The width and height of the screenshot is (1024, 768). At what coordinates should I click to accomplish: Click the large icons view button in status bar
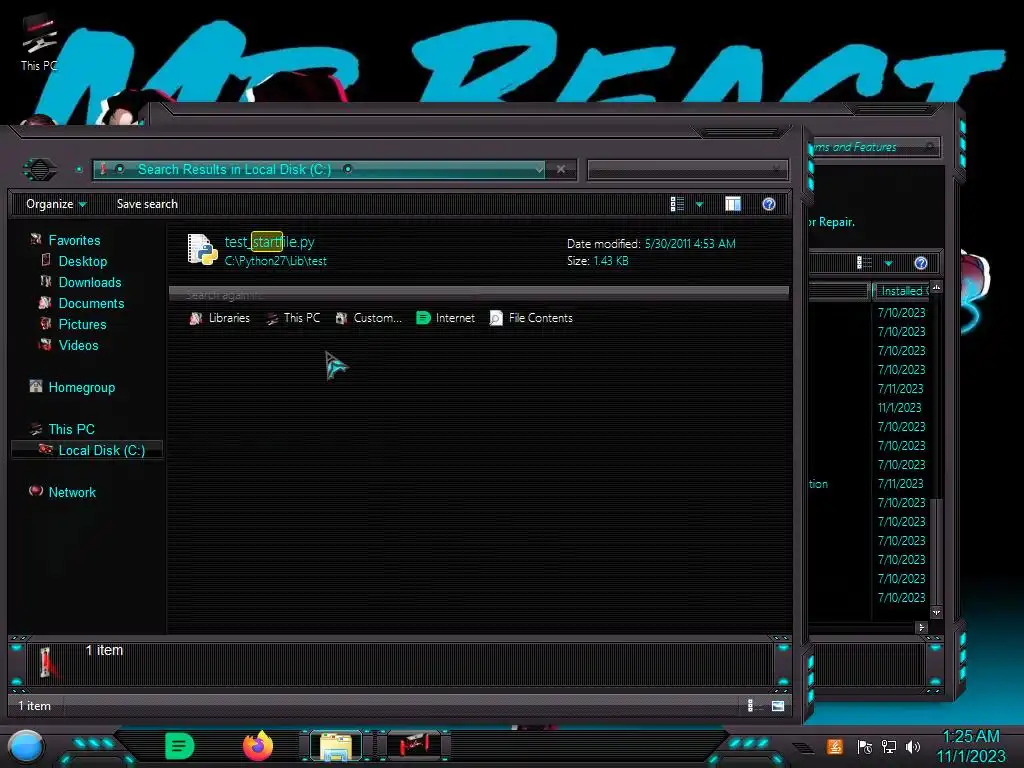coord(777,705)
